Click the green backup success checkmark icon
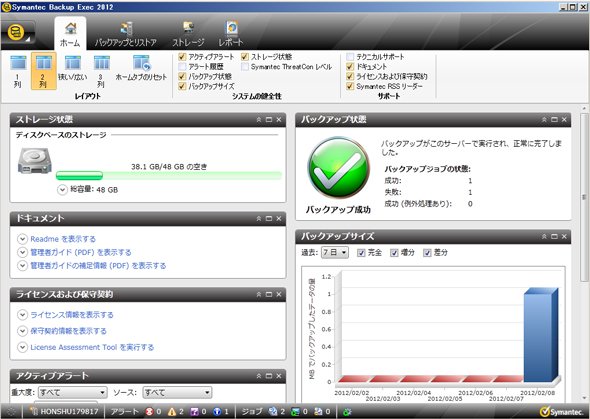This screenshot has height=419, width=590. pos(338,168)
